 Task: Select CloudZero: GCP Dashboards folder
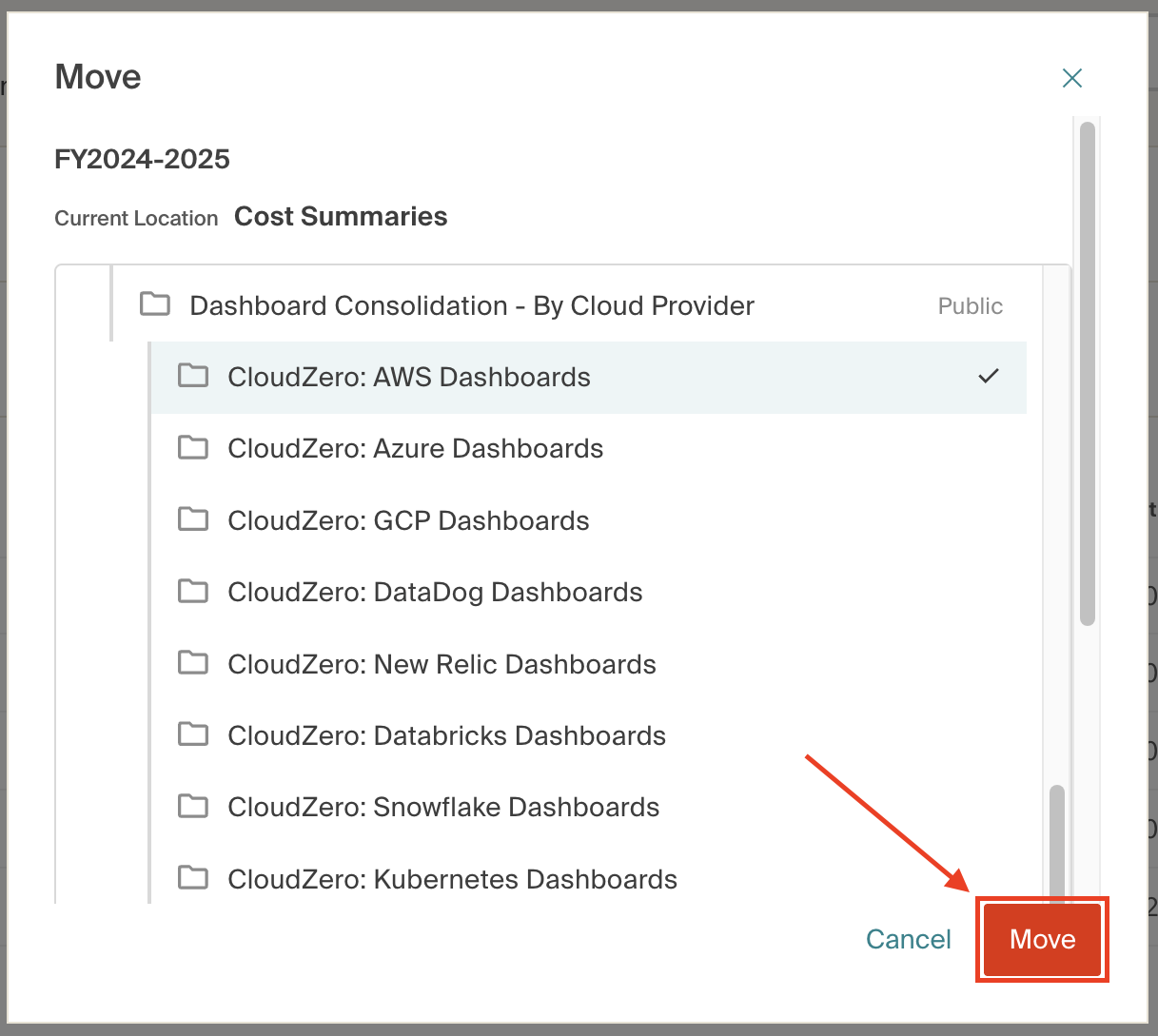pos(588,521)
